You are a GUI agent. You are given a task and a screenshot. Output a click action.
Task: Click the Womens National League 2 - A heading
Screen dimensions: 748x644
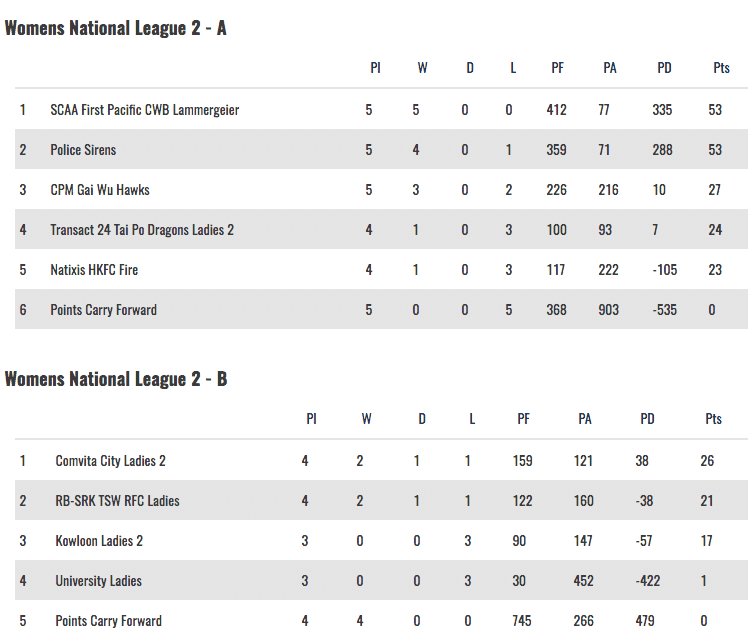pos(116,28)
